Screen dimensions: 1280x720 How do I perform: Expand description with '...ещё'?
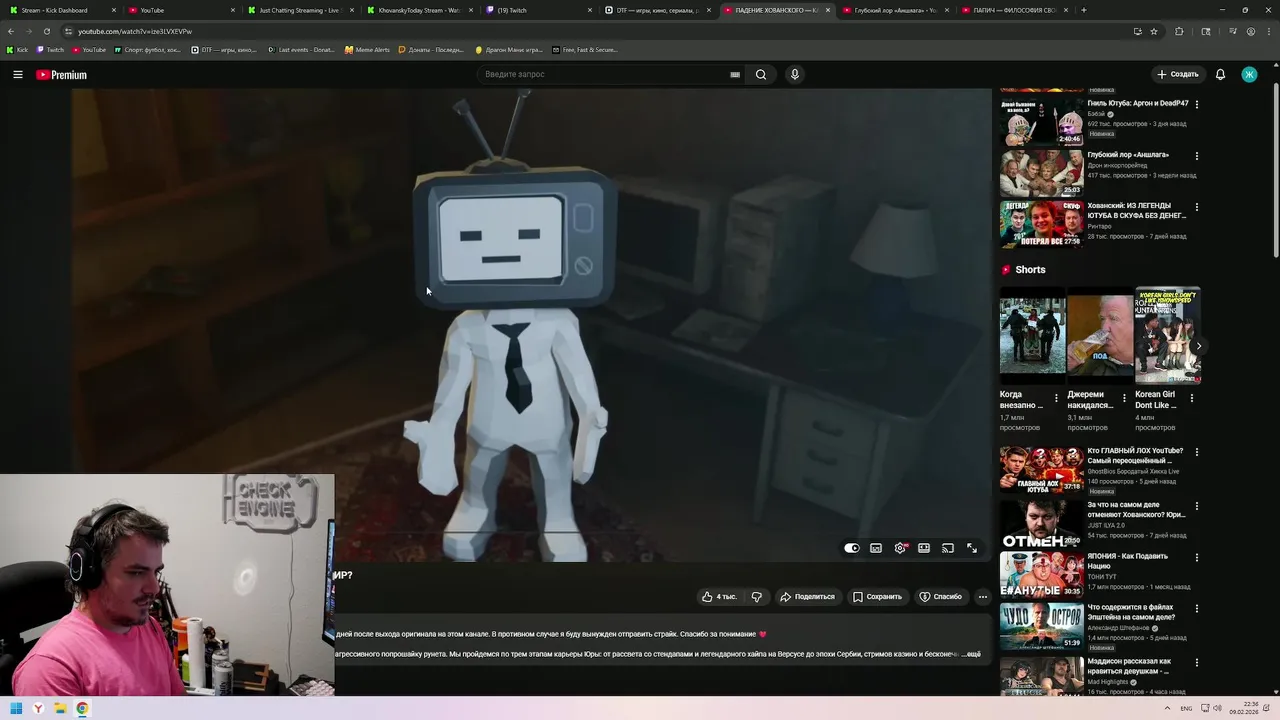tap(971, 654)
